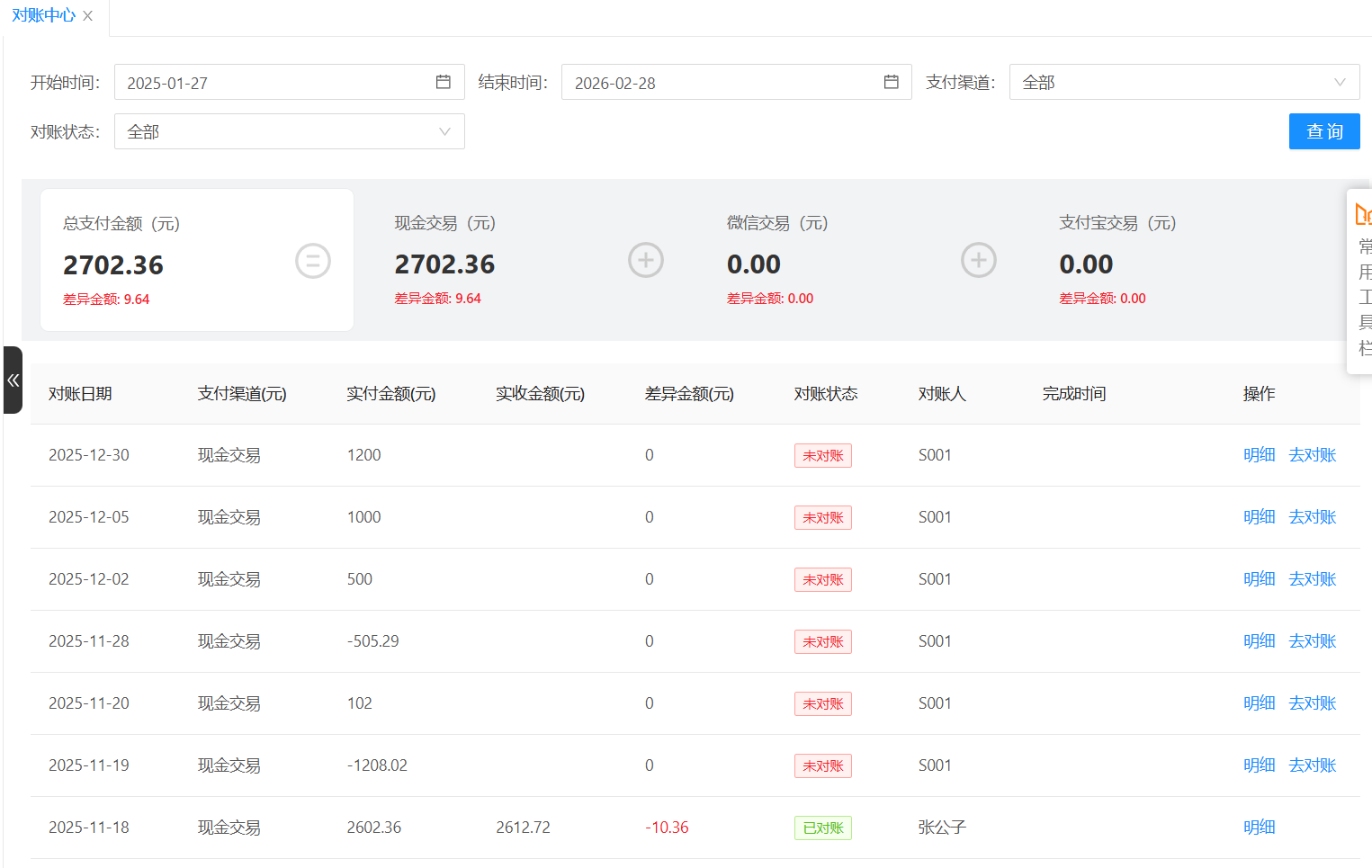The image size is (1372, 868).
Task: Open 明细 for the 2025-11-18 row
Action: click(1259, 828)
